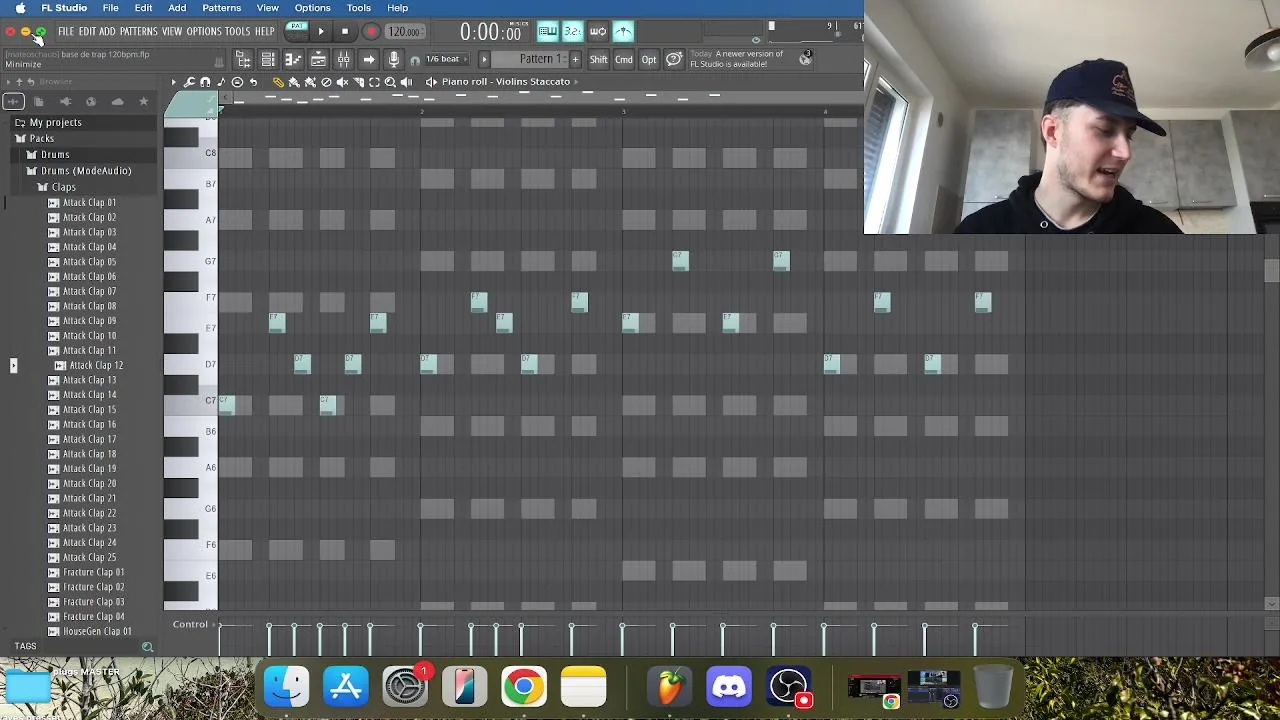1280x720 pixels.
Task: Open the in-app VIEW menu
Action: (x=172, y=32)
